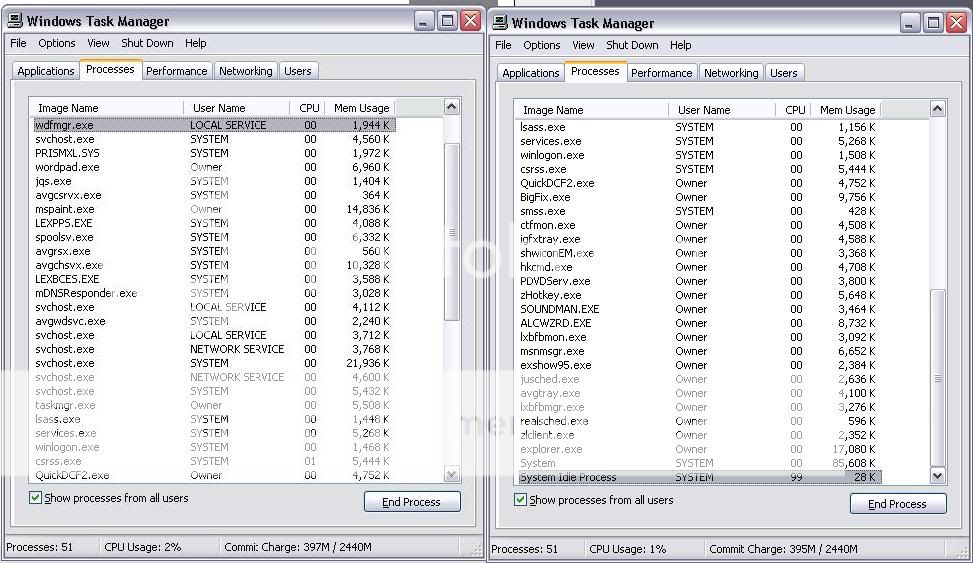The height and width of the screenshot is (563, 973).
Task: Select explorer.exe process in right window
Action: 699,449
